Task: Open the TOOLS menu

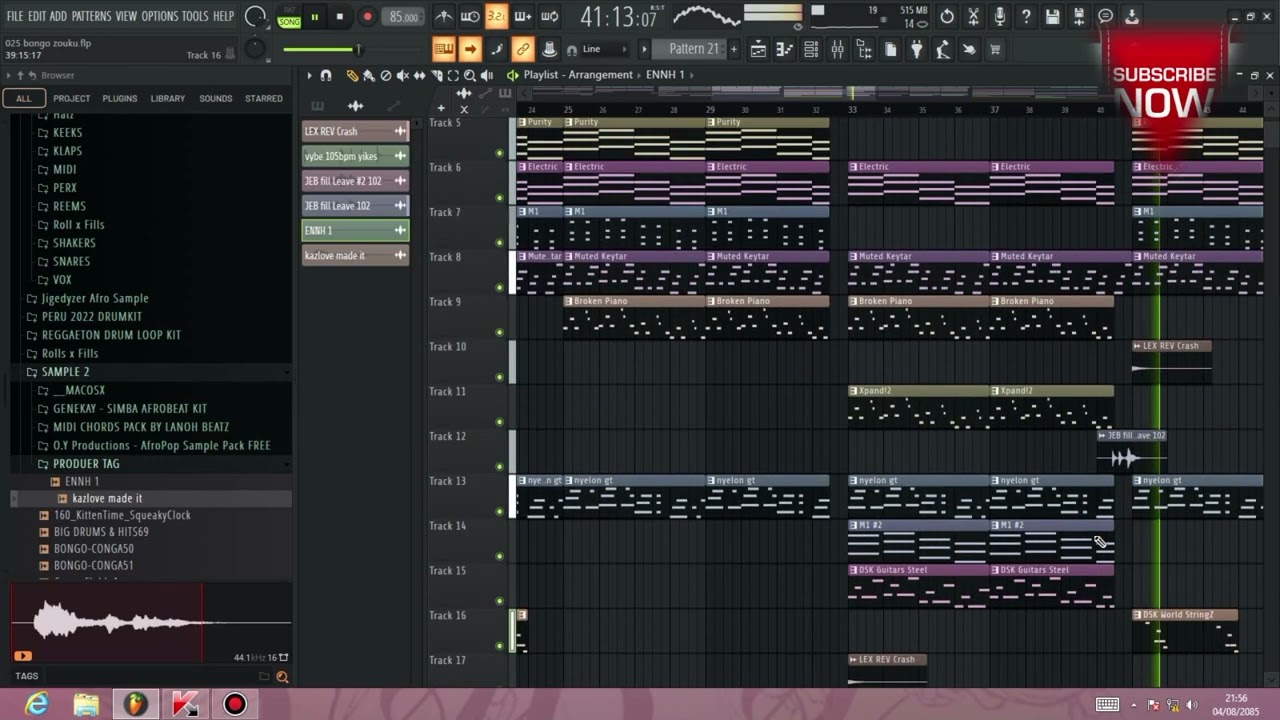Action: [195, 16]
